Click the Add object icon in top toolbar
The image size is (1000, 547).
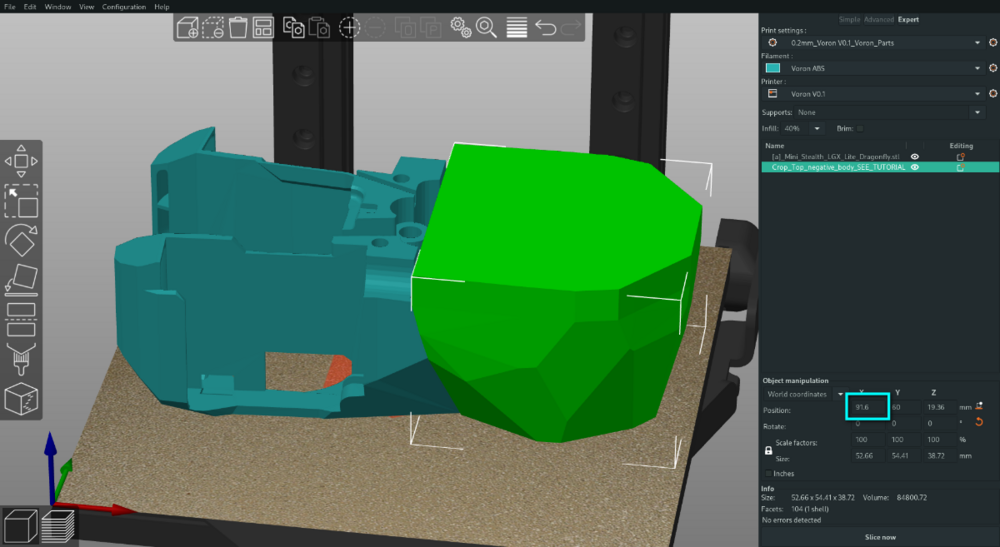(188, 27)
